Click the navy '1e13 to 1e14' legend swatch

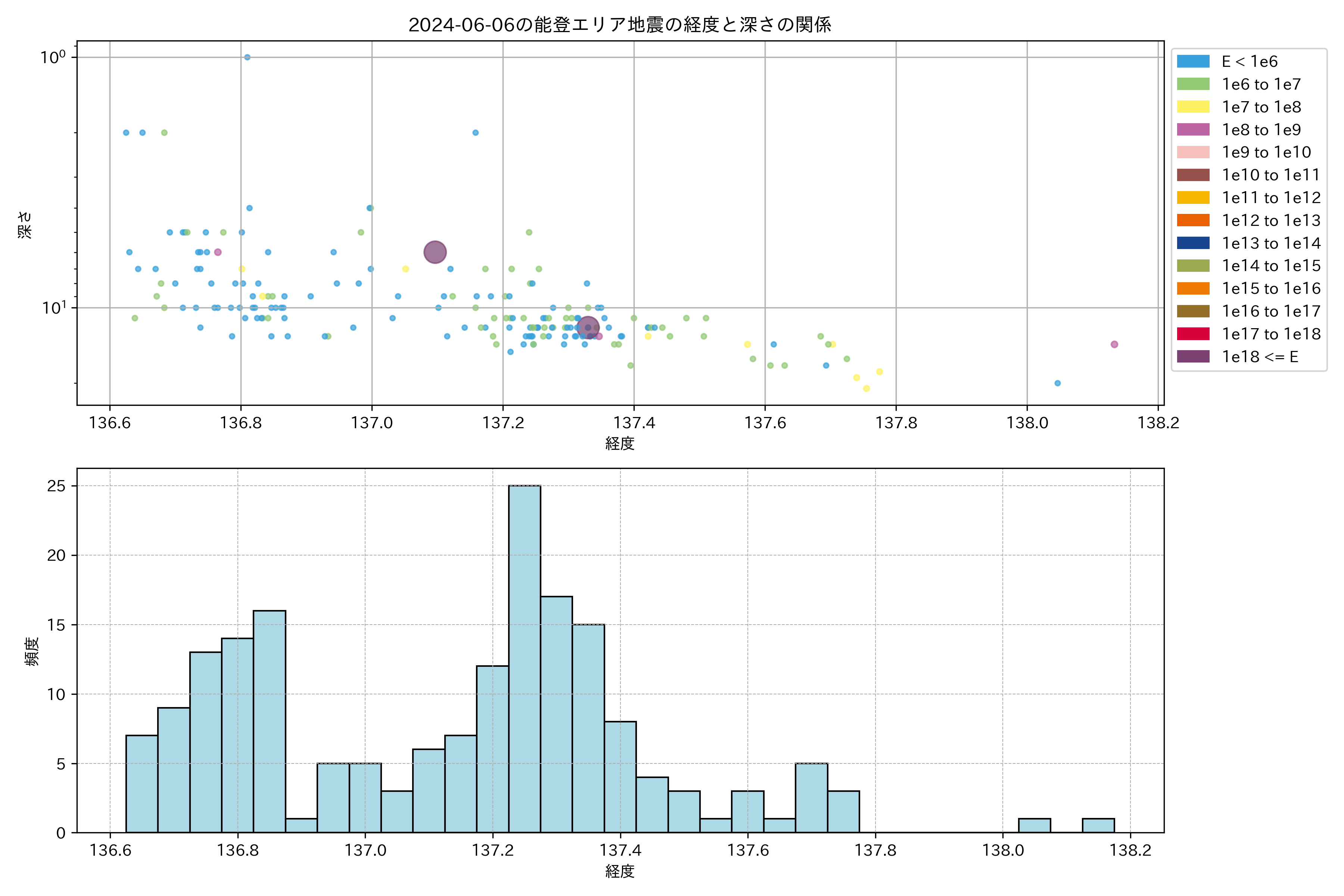[1193, 243]
